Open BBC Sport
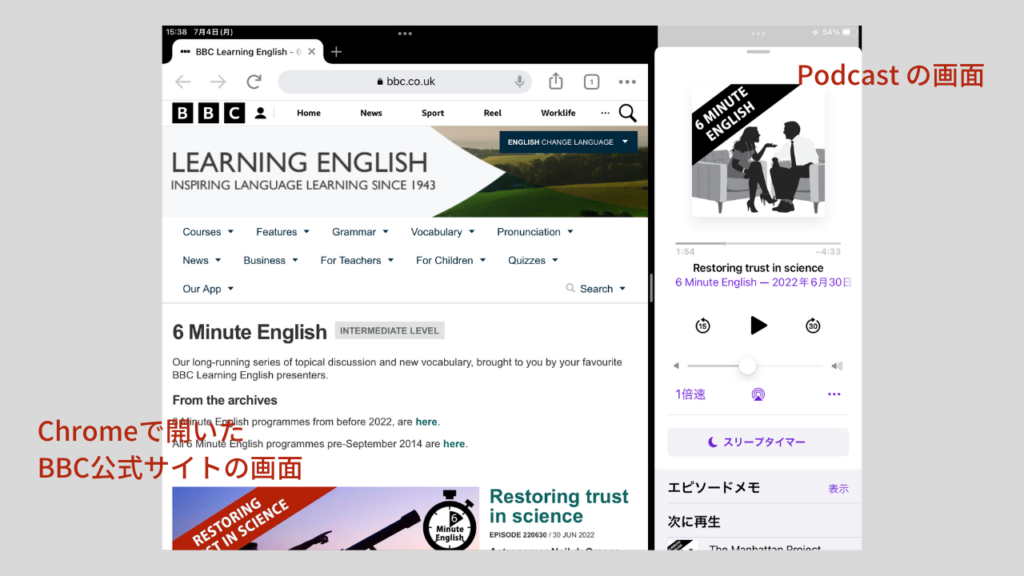 click(432, 113)
